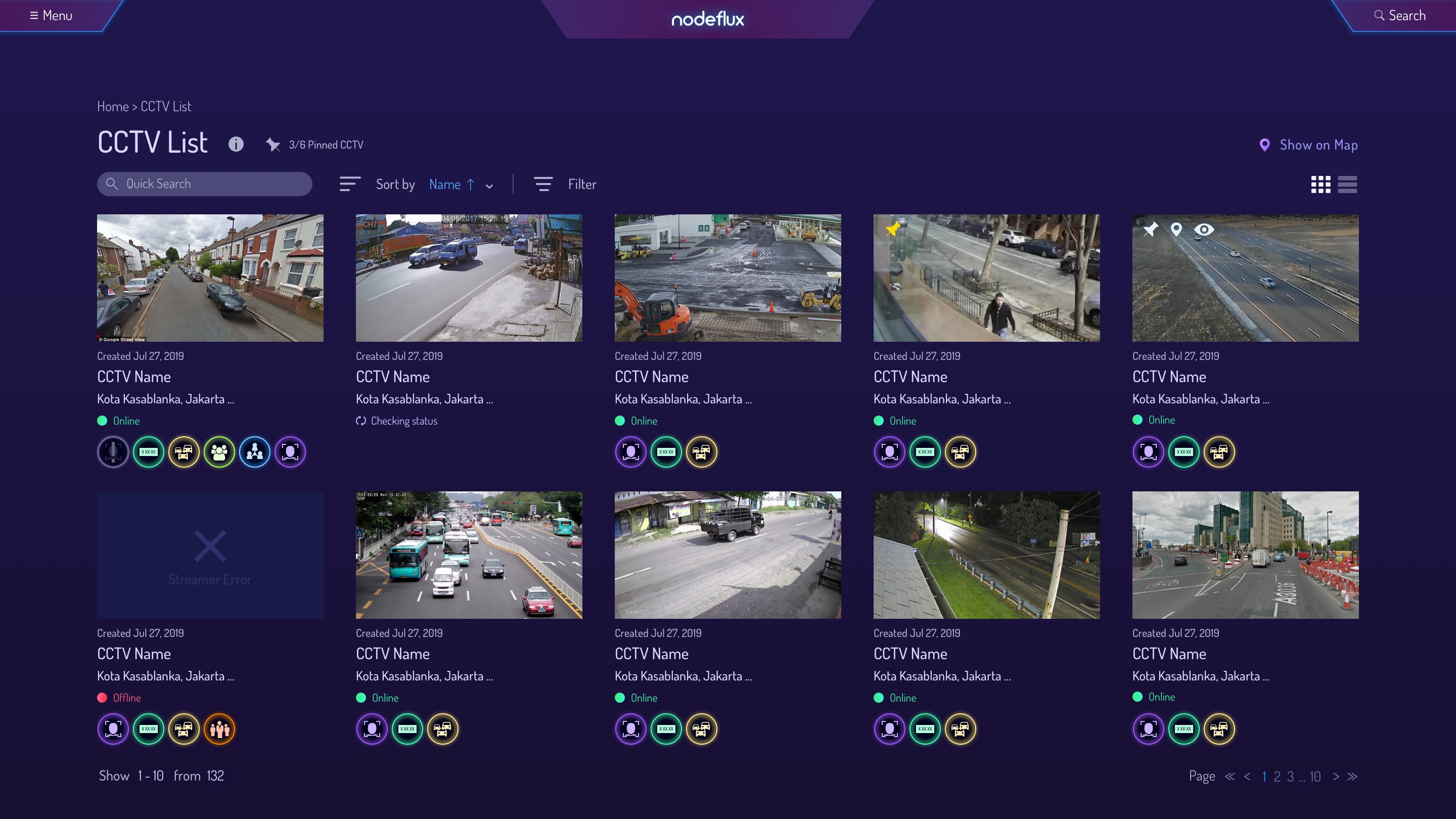
Task: Click the people hierarchy blue analytics icon
Action: point(255,452)
